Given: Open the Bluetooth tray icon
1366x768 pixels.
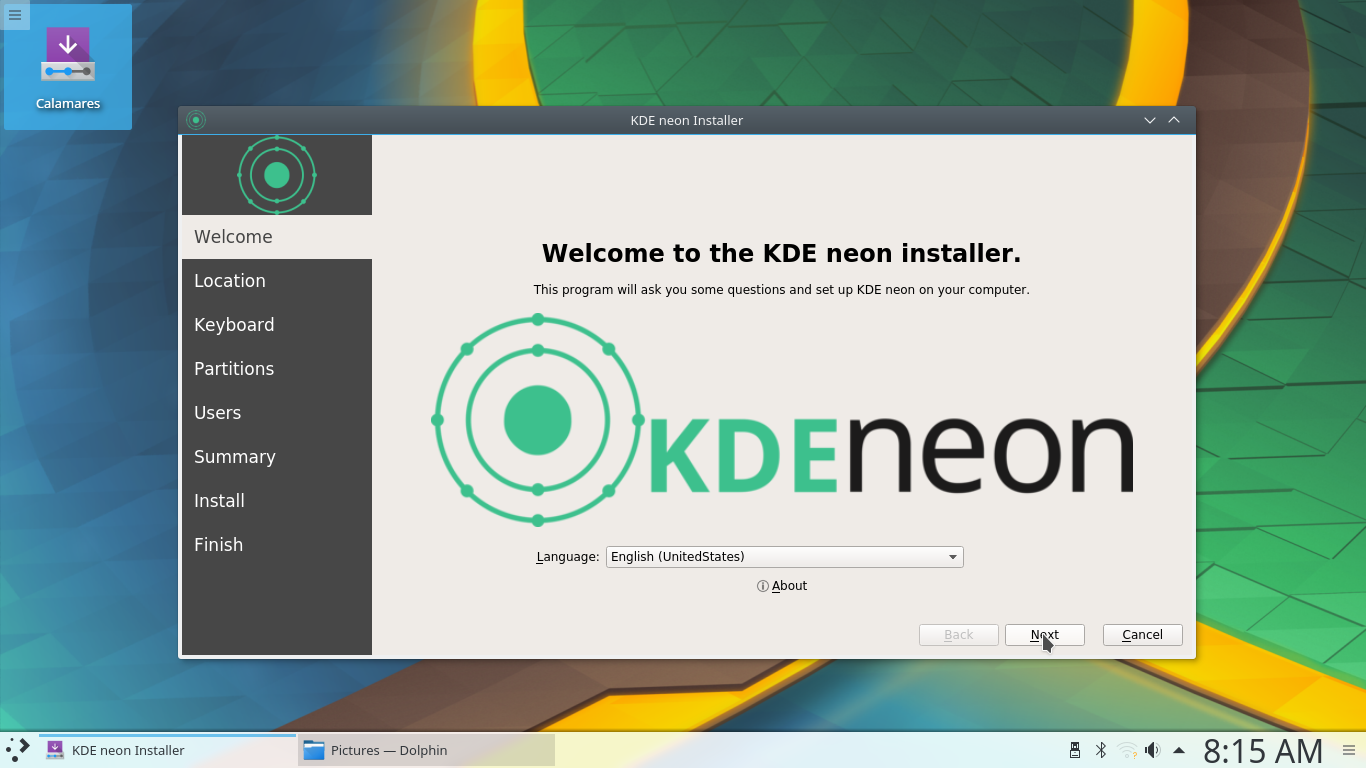Looking at the screenshot, I should (1101, 750).
